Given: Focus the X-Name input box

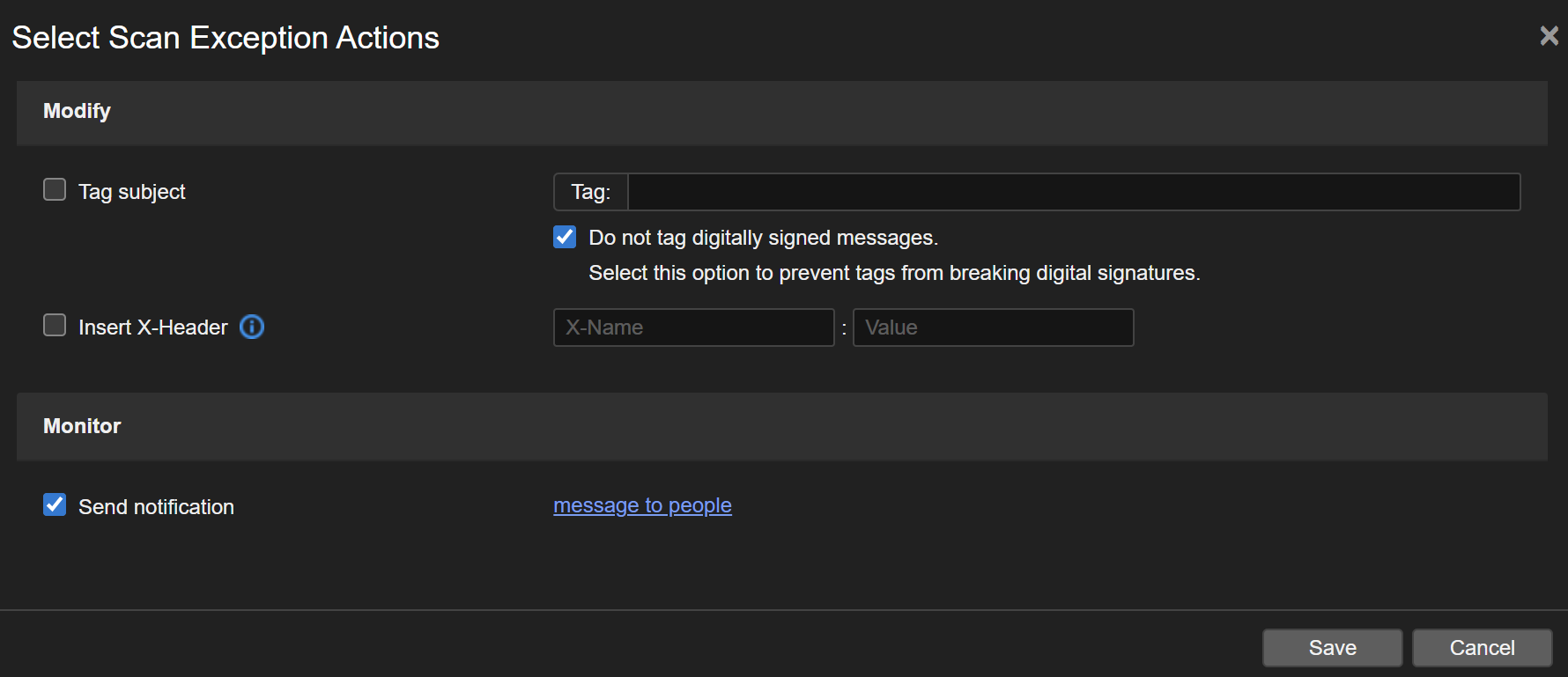Looking at the screenshot, I should click(x=693, y=327).
